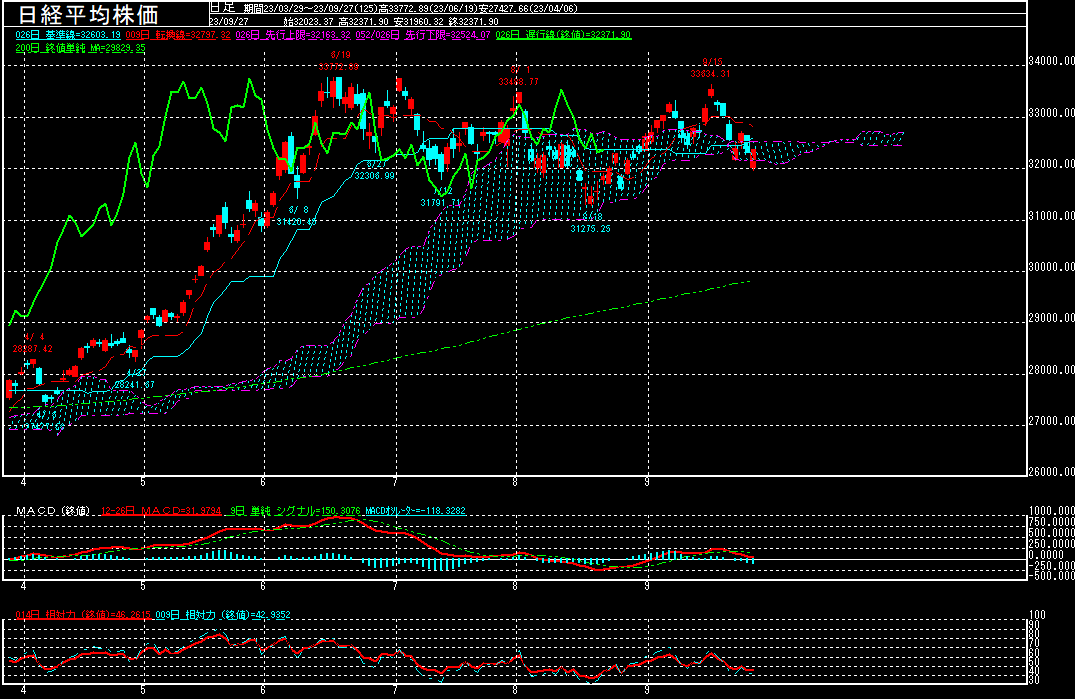Click the 期間 date range header text
The image size is (1076, 699).
[411, 9]
